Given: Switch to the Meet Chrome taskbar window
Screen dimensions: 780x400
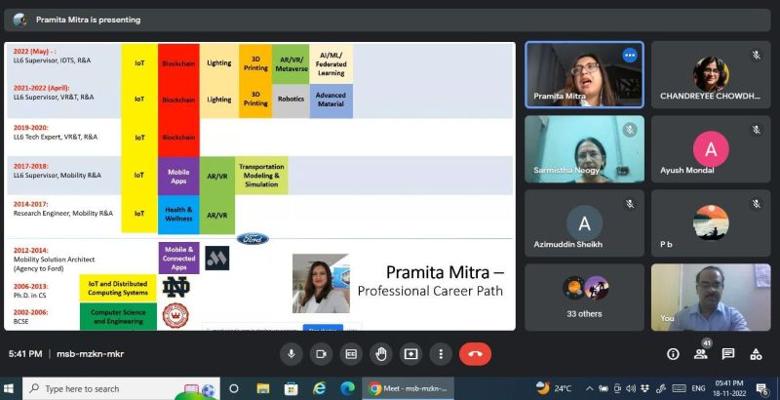Looking at the screenshot, I should point(410,388).
